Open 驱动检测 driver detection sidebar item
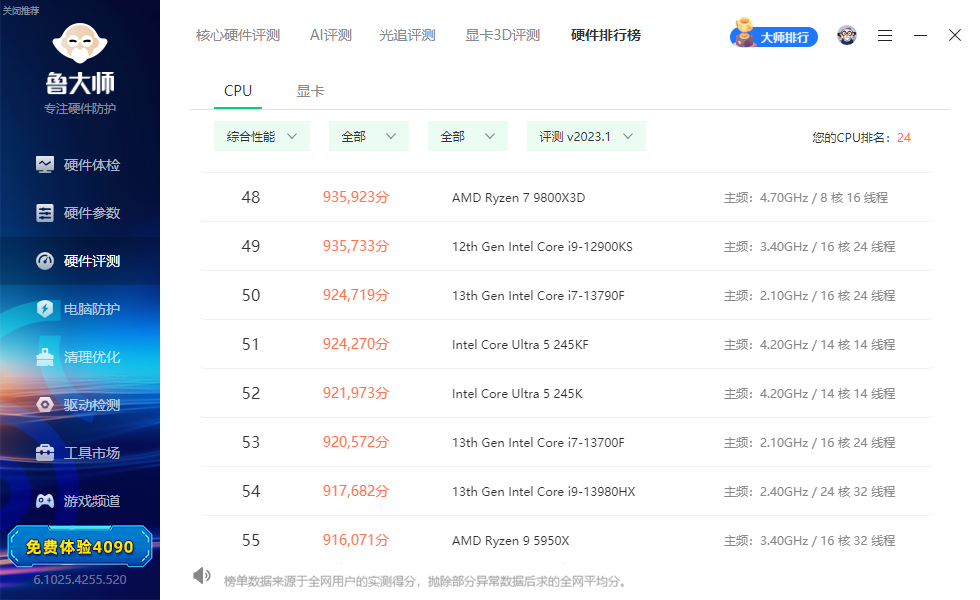The image size is (980, 600). click(x=79, y=405)
